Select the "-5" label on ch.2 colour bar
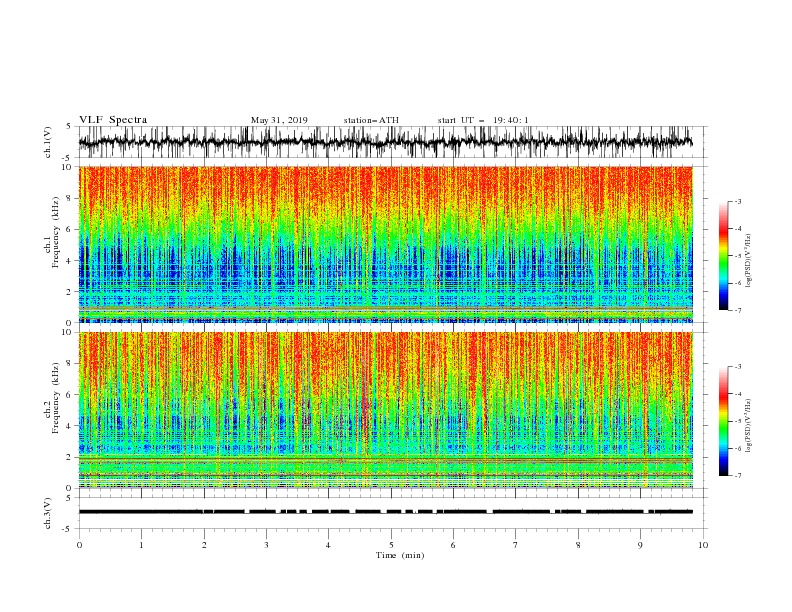The image size is (792, 612). click(738, 421)
